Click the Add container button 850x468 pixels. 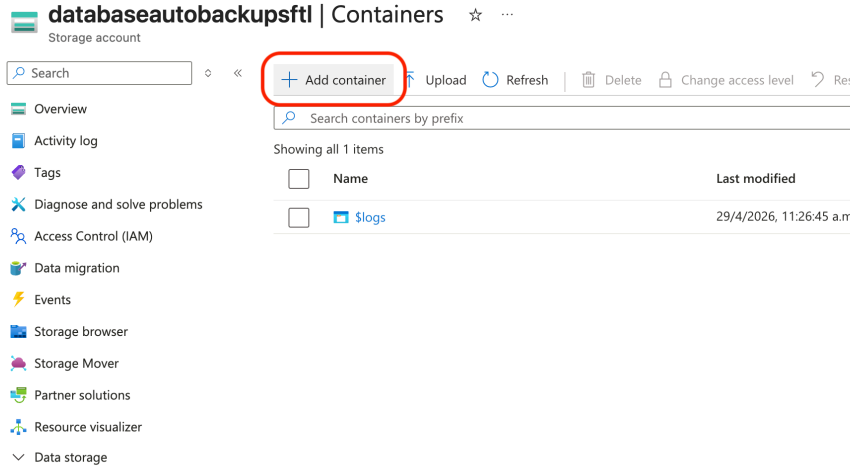(334, 80)
